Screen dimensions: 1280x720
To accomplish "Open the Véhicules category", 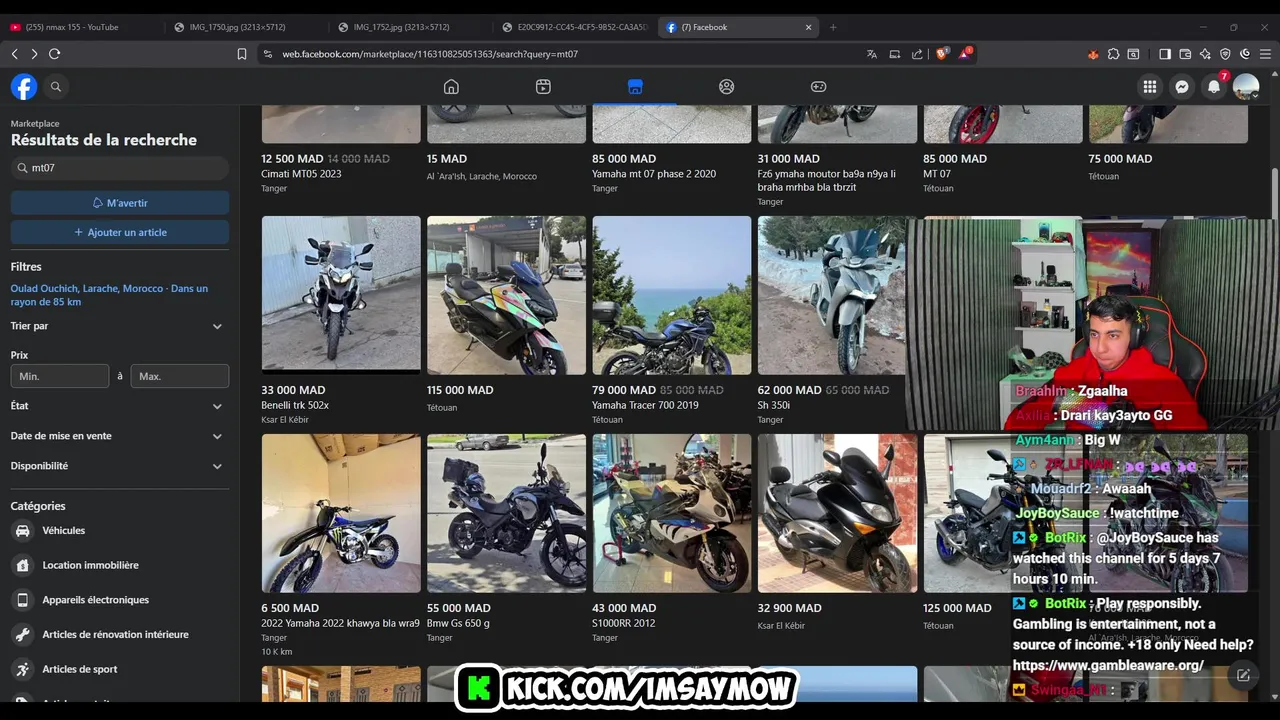I will tap(120, 531).
